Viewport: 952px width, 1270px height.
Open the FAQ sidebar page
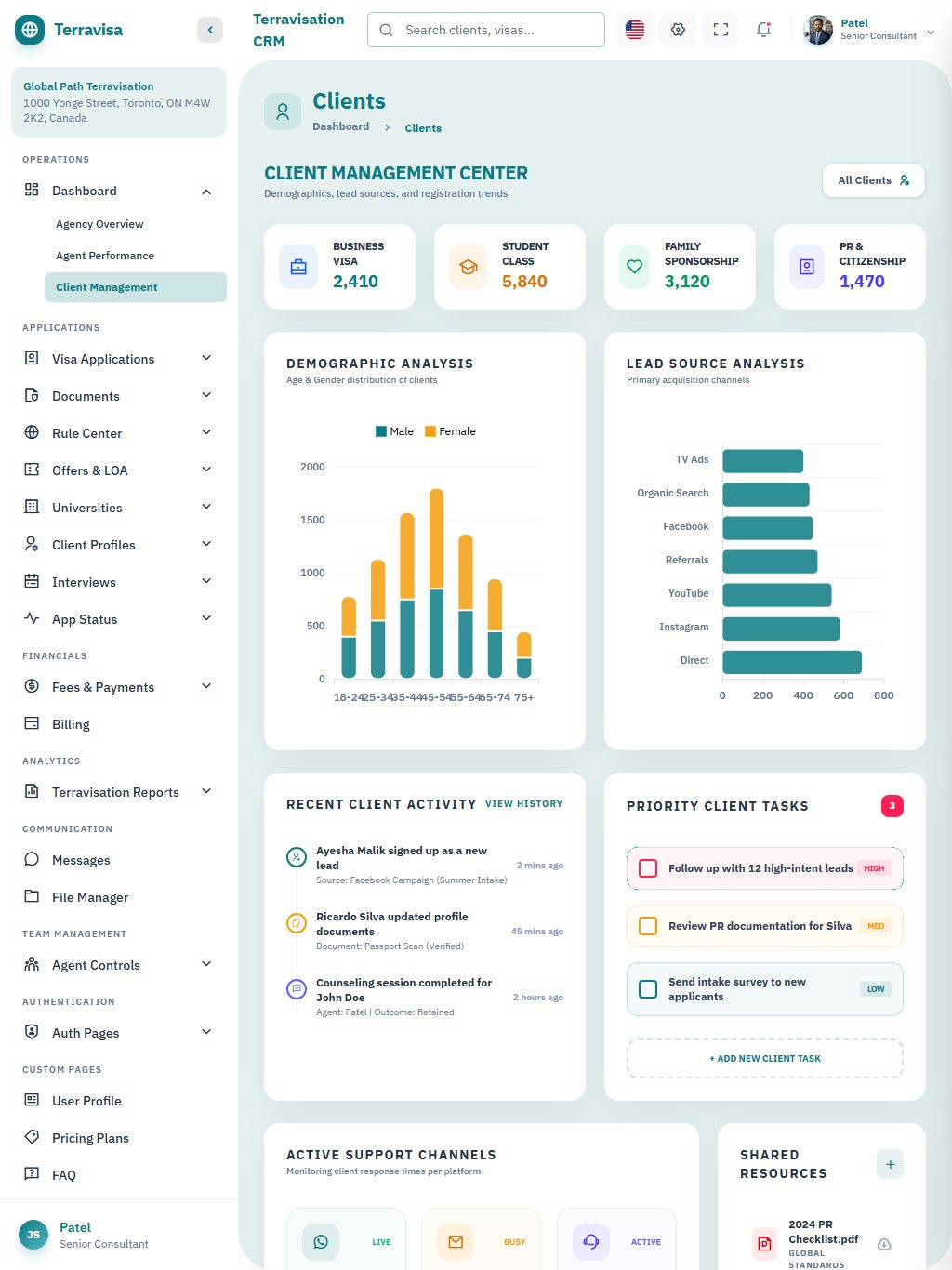click(119, 1175)
